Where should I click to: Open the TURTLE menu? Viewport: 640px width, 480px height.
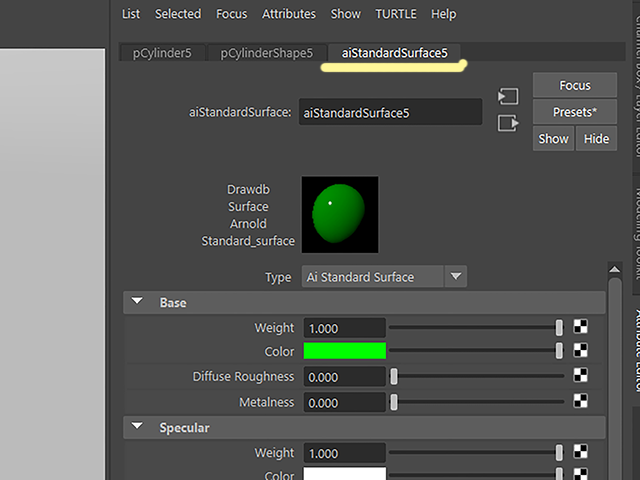(396, 14)
